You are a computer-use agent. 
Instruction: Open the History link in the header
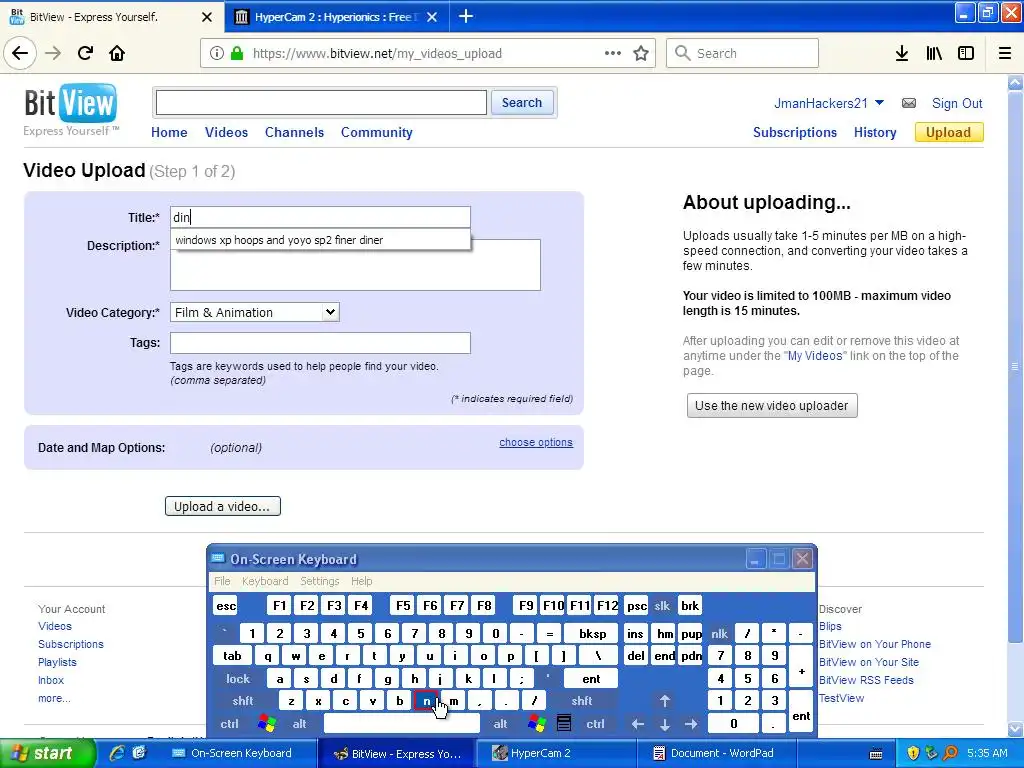(x=874, y=132)
